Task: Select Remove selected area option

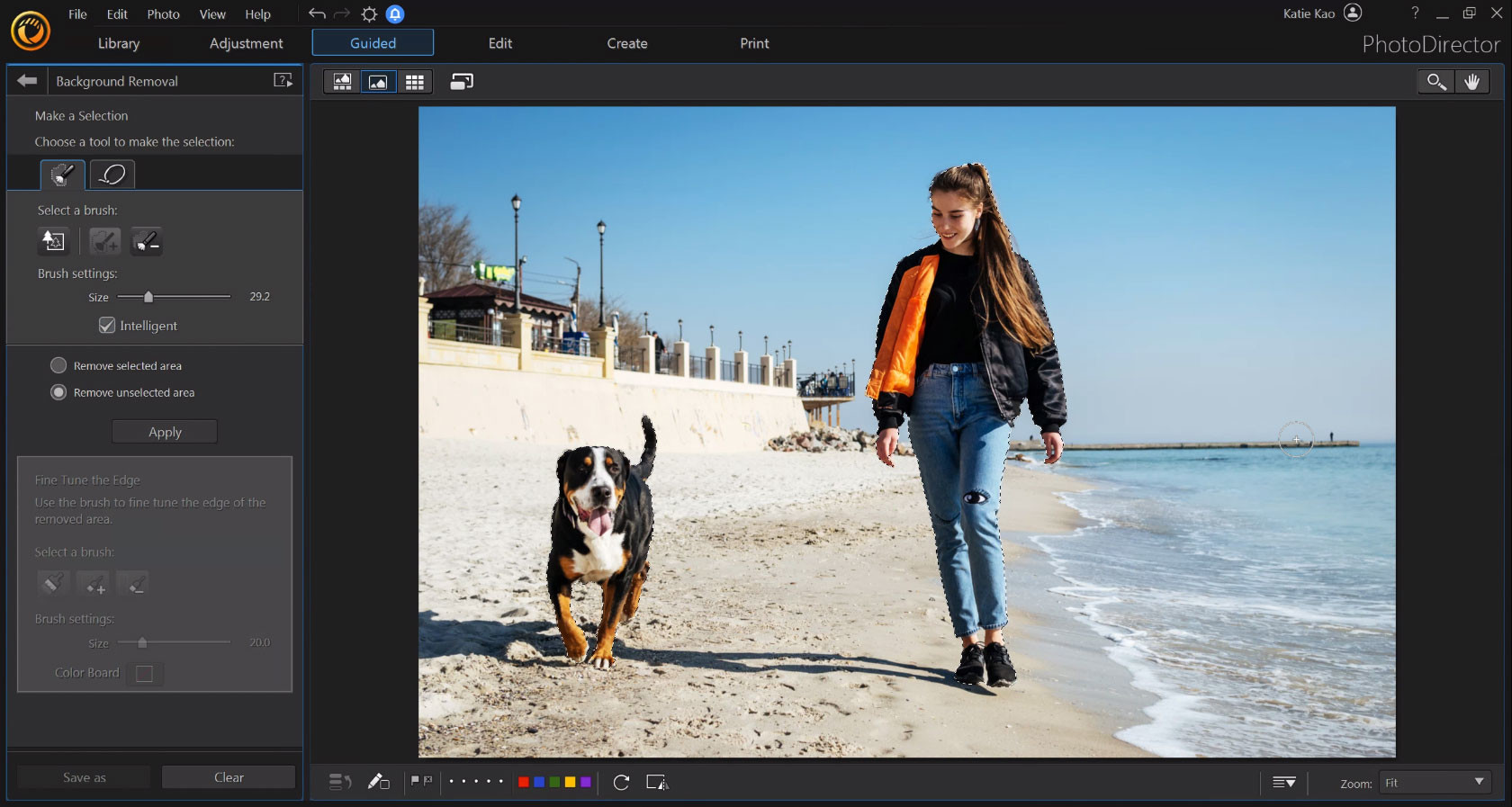Action: pos(58,365)
